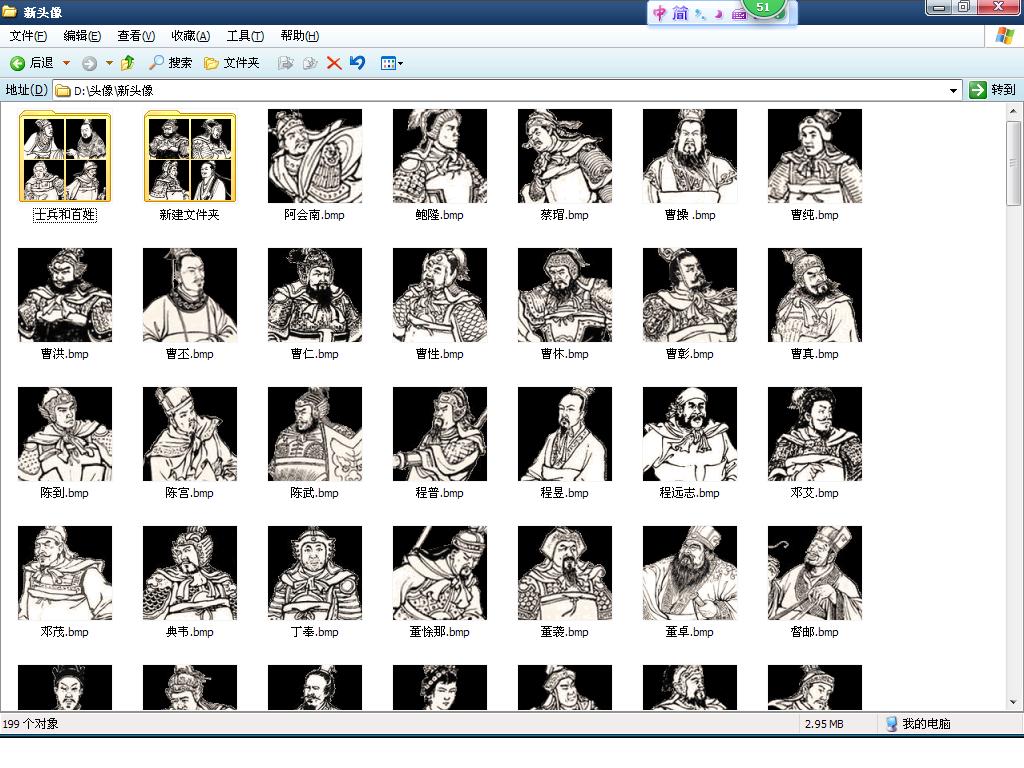
Task: Open the 文件(F) menu
Action: [x=28, y=36]
